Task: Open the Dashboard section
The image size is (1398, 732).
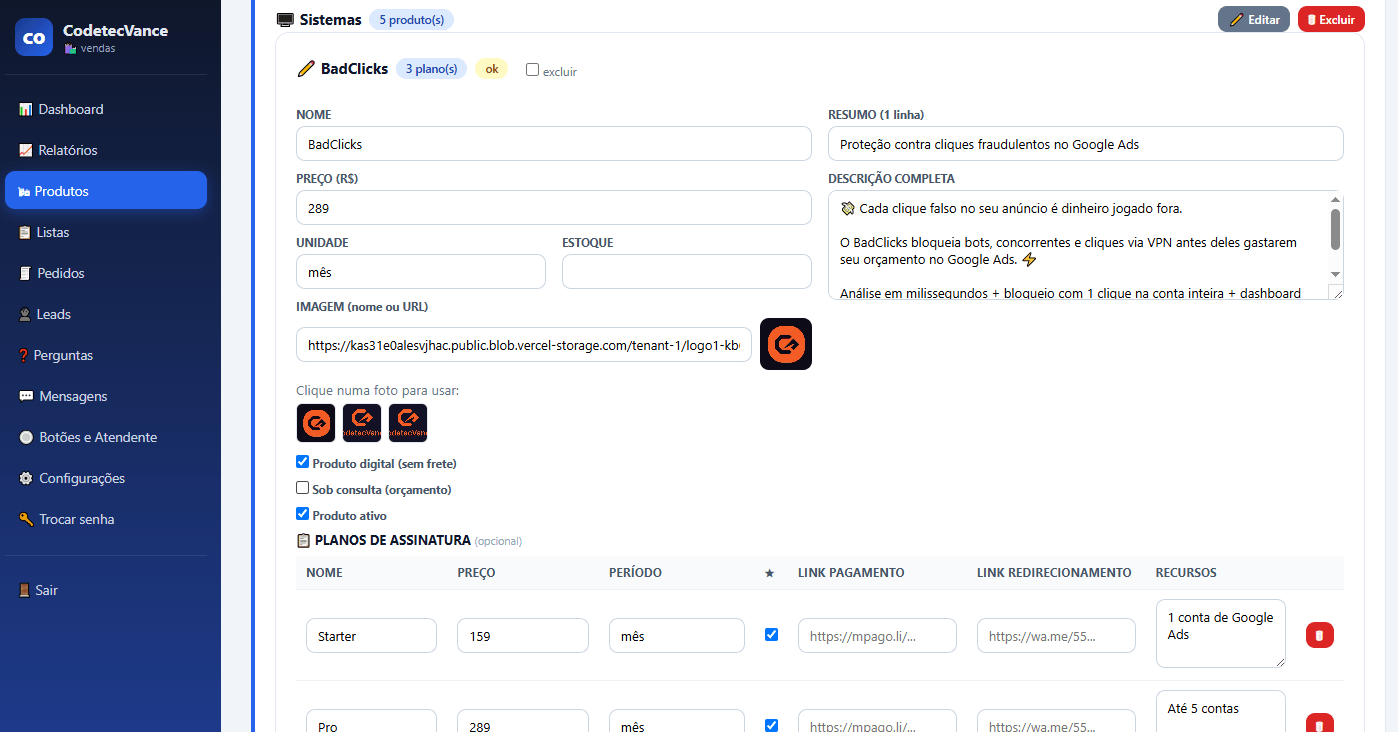Action: coord(106,109)
